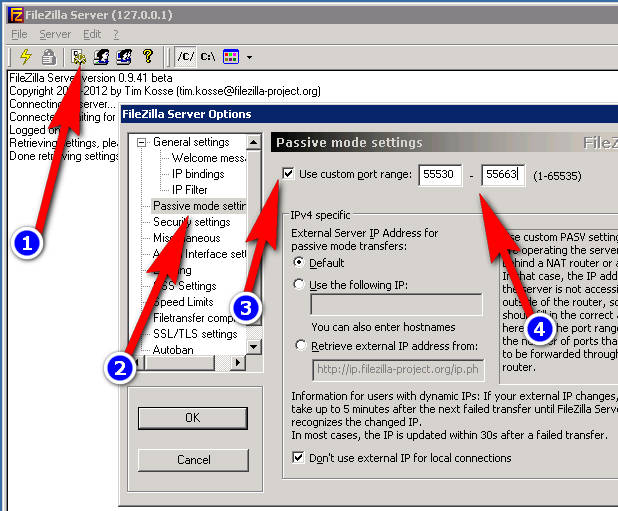
Task: Click the start port field 55530
Action: pos(440,175)
